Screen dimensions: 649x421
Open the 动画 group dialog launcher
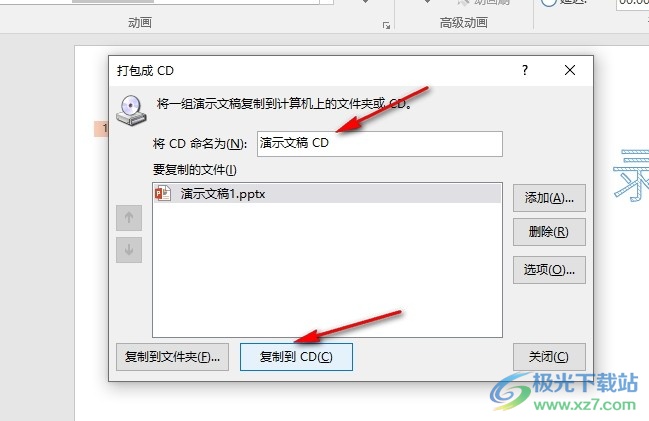[x=386, y=25]
